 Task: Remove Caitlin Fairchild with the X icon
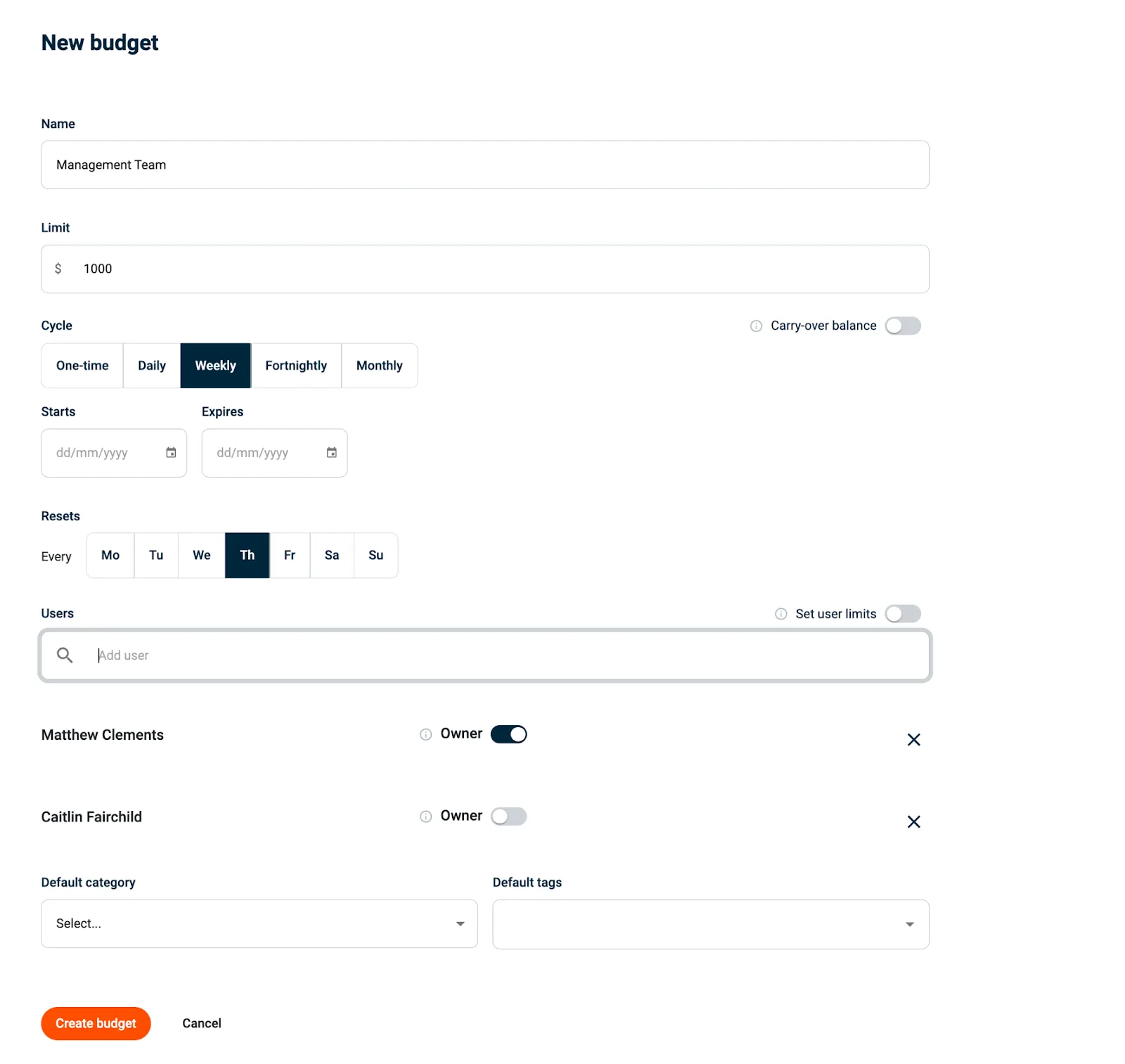coord(914,821)
